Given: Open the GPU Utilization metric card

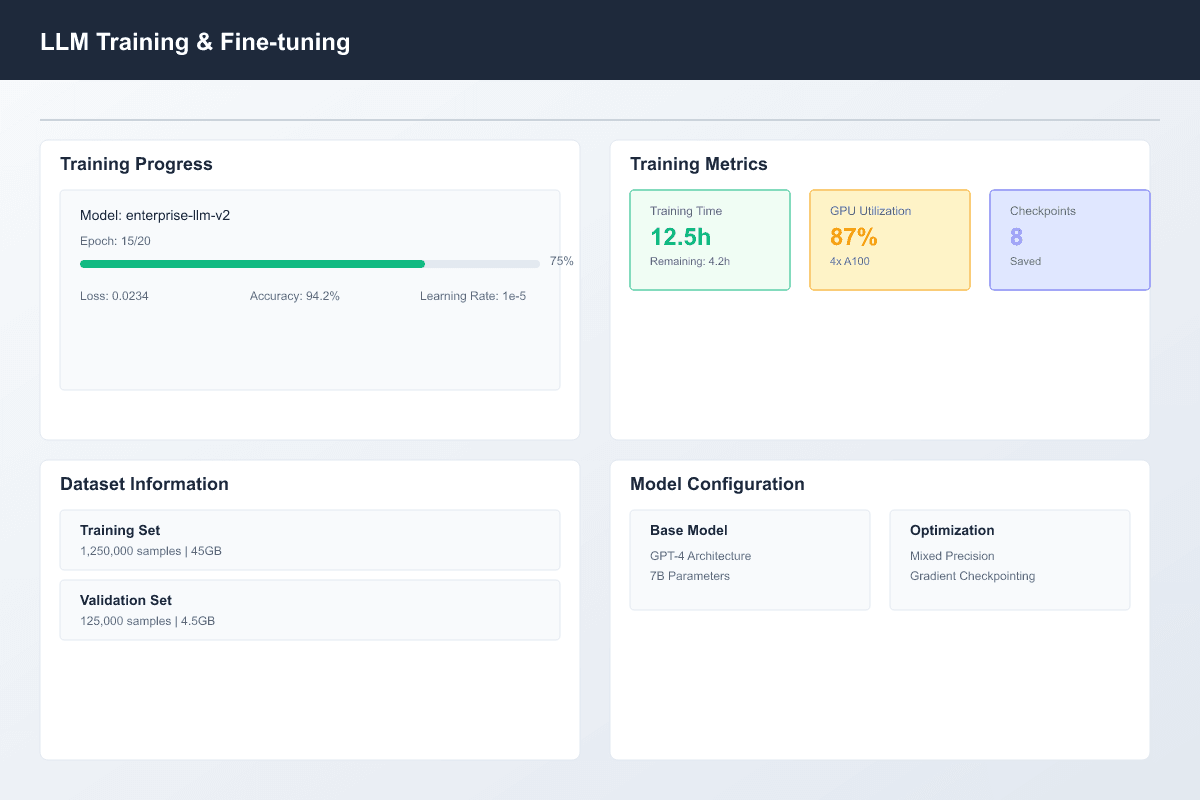Looking at the screenshot, I should click(x=890, y=240).
